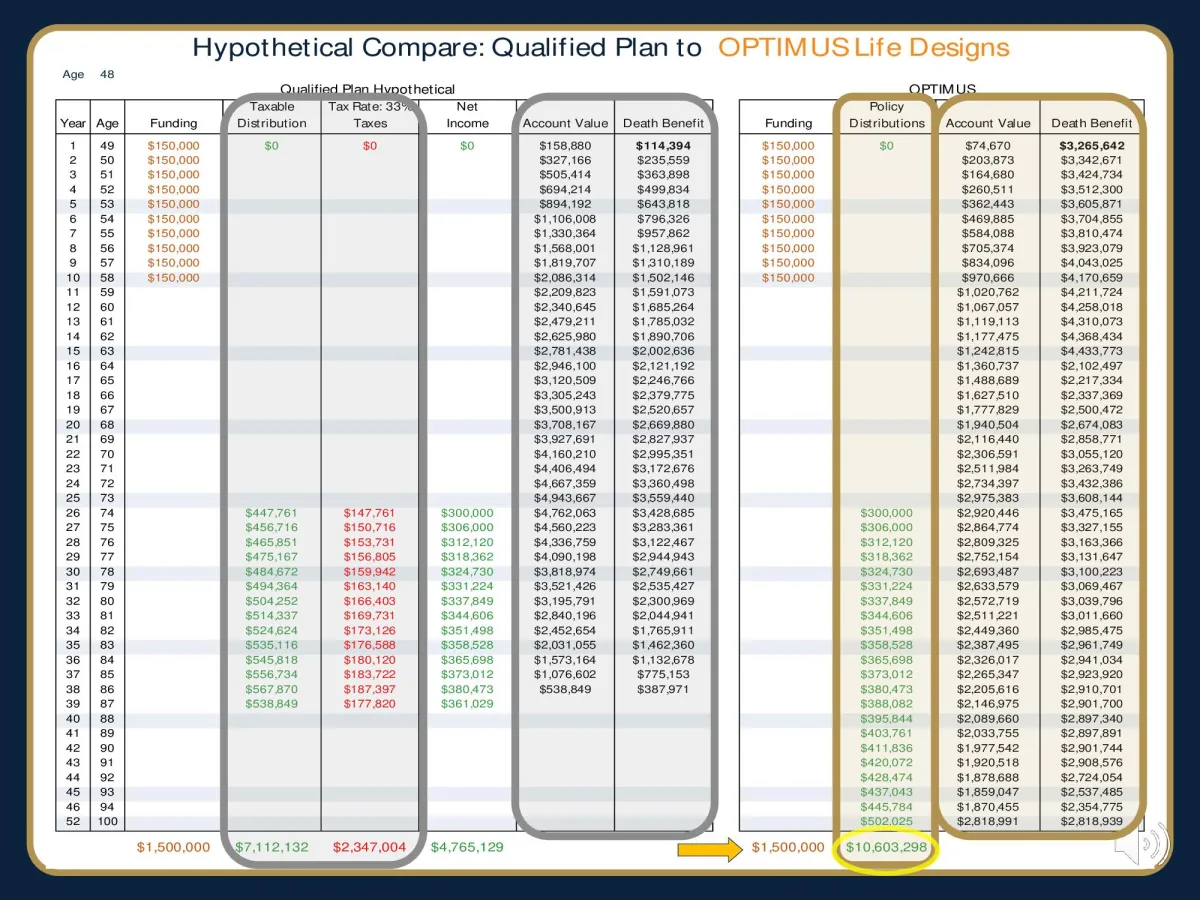Click the death benefit cell '$3,559,440'
Viewport: 1200px width, 900px height.
coord(663,498)
